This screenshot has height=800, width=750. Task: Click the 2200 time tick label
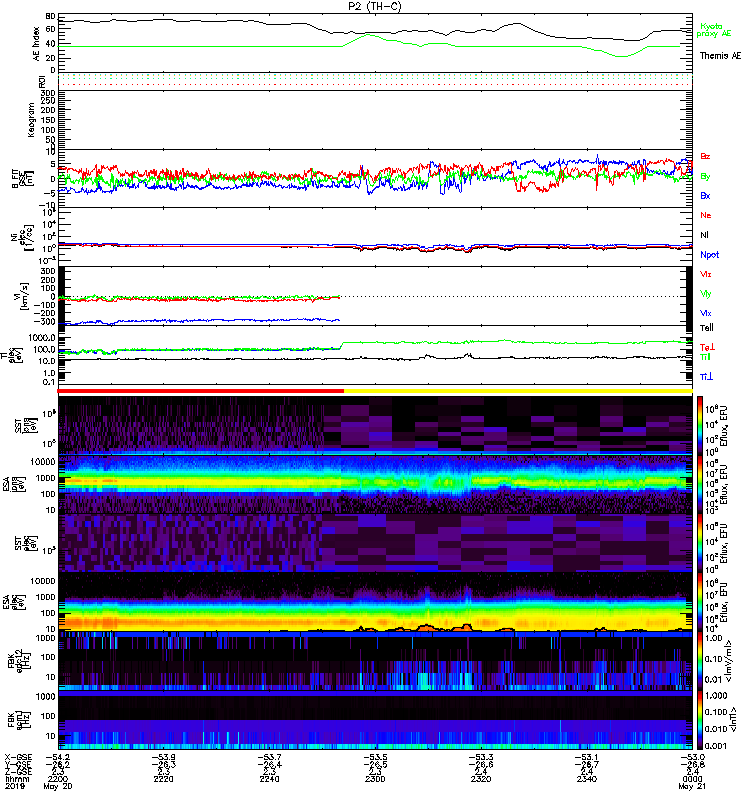(x=58, y=779)
